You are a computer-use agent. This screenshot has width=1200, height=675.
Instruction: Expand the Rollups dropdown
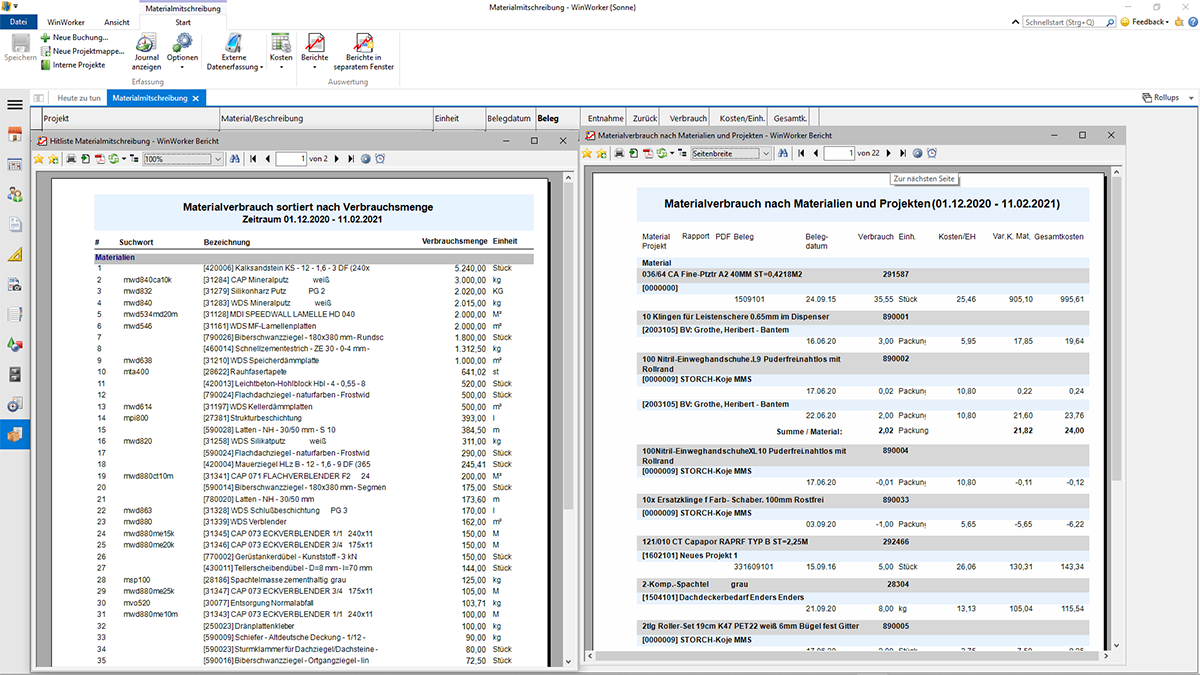coord(1166,98)
